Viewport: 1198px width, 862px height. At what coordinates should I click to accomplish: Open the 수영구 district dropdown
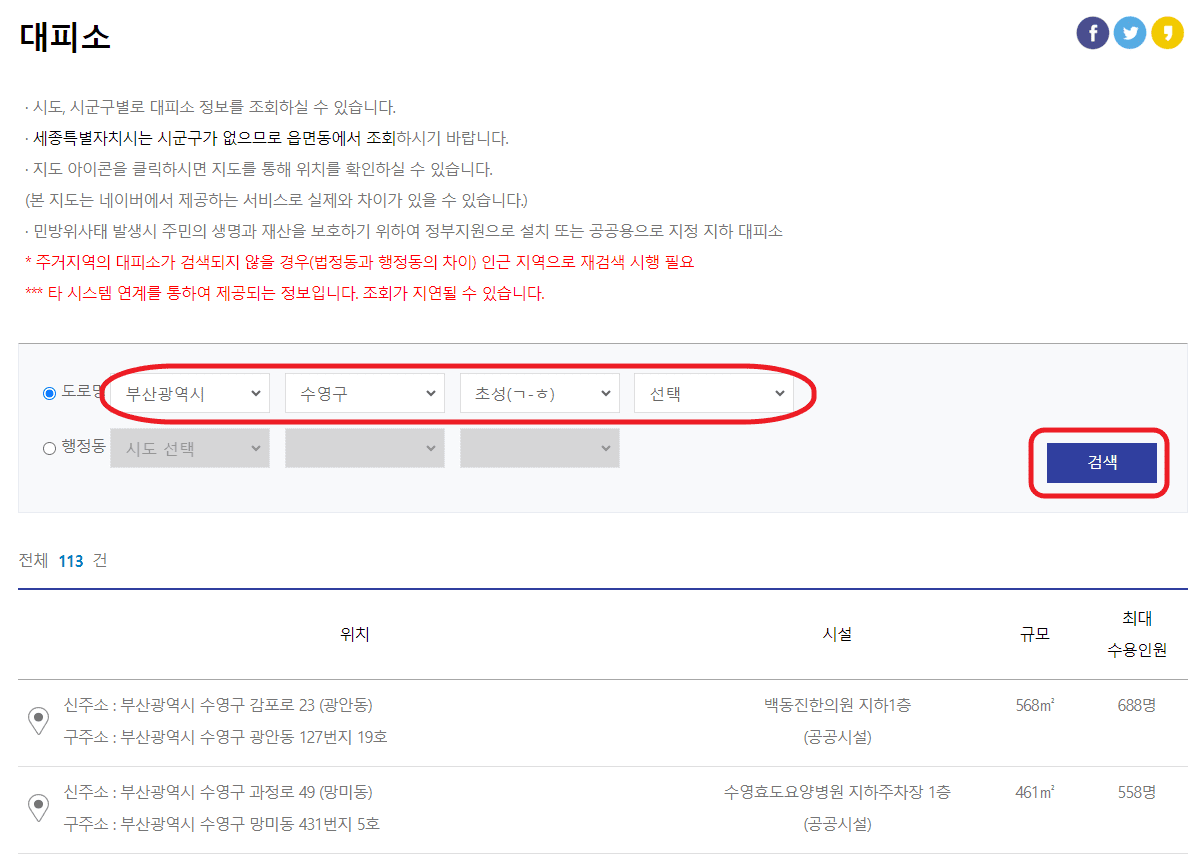pos(364,392)
